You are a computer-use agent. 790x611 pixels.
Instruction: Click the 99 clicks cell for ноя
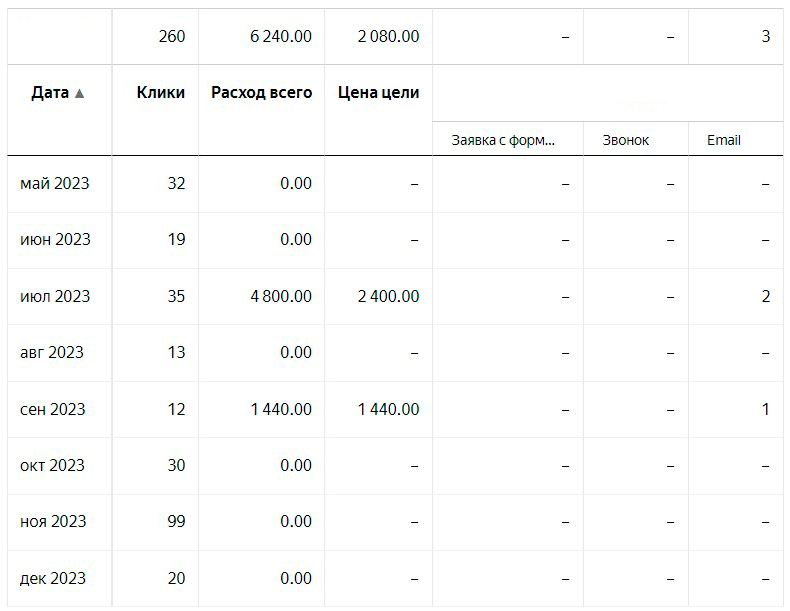174,521
